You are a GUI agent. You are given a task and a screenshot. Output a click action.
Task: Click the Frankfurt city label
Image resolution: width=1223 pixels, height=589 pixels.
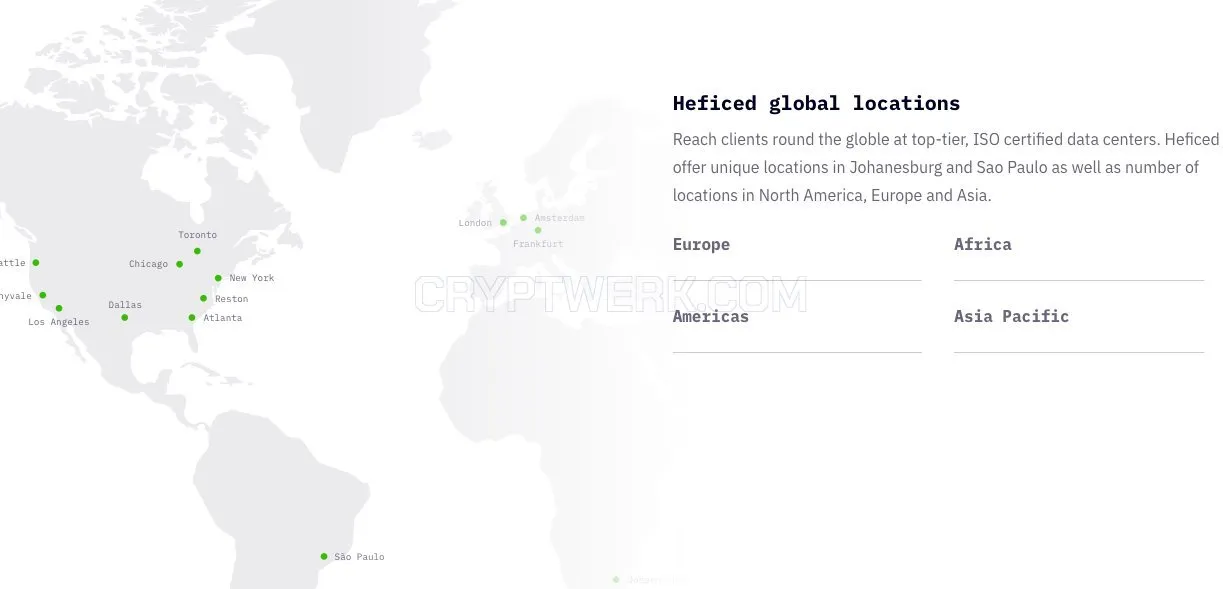point(538,244)
